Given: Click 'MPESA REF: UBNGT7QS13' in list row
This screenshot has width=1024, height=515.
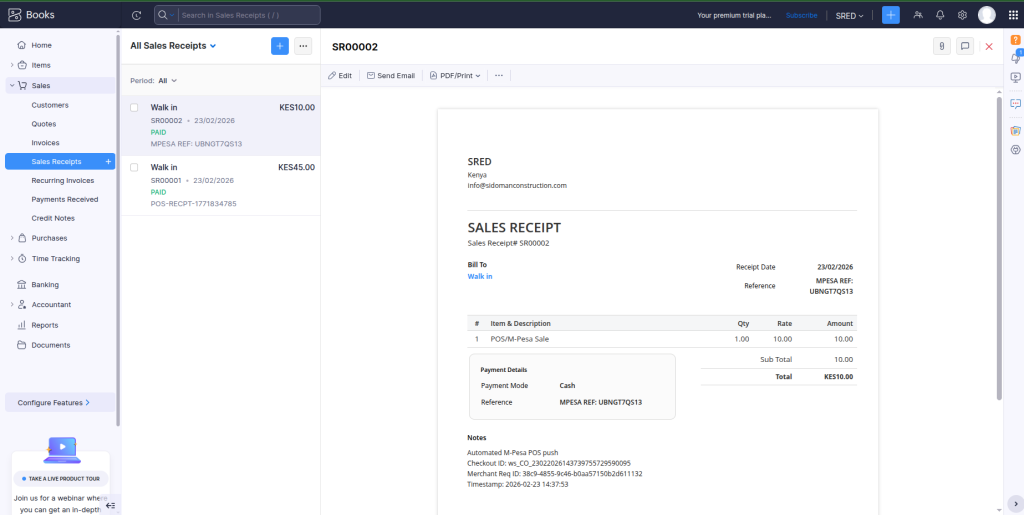Looking at the screenshot, I should [197, 144].
